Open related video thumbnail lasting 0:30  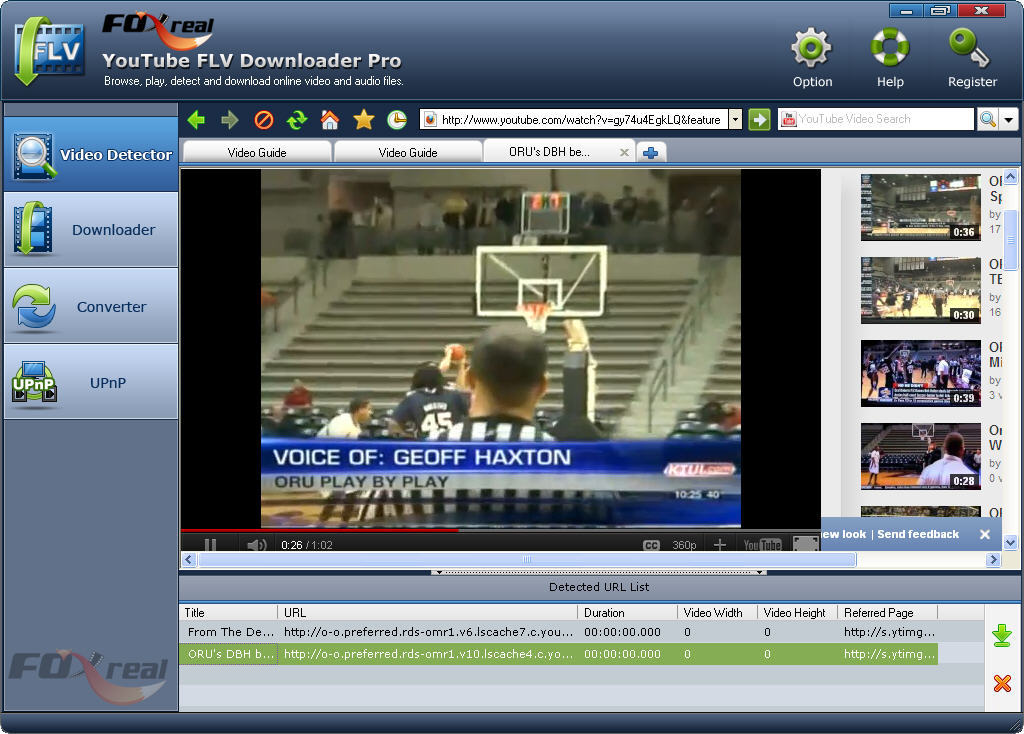tap(920, 290)
